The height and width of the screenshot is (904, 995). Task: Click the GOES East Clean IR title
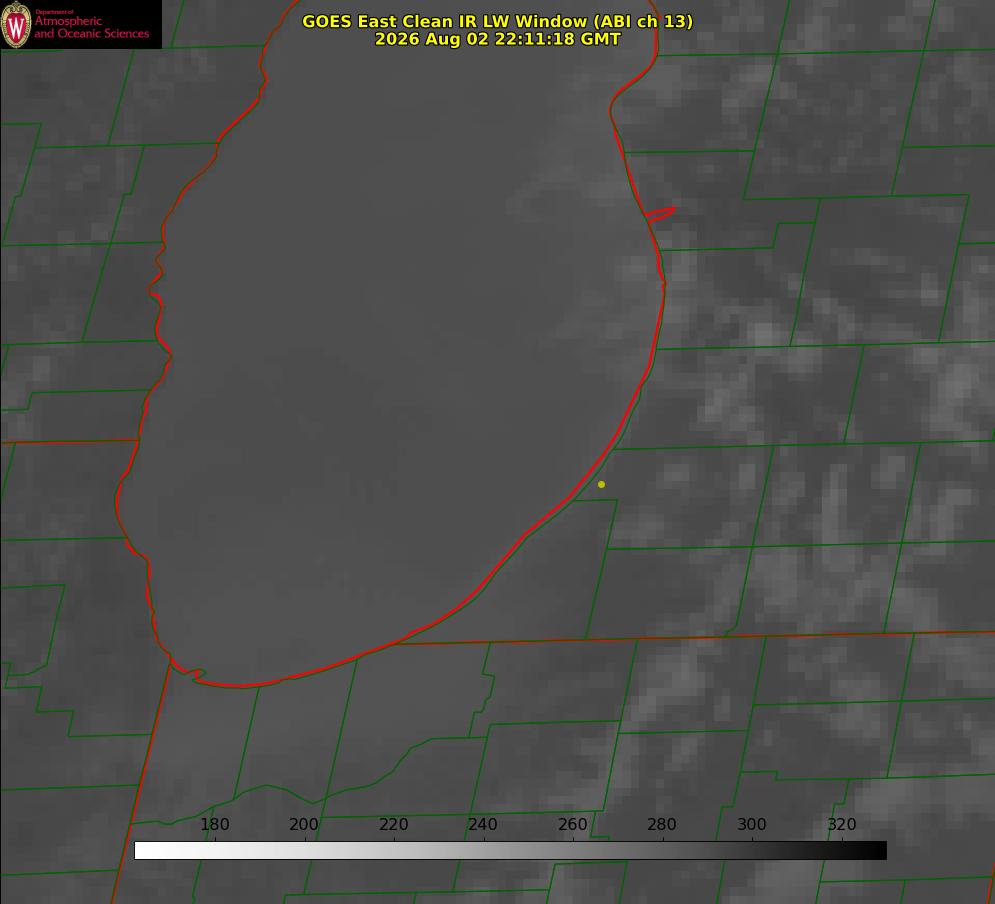498,21
